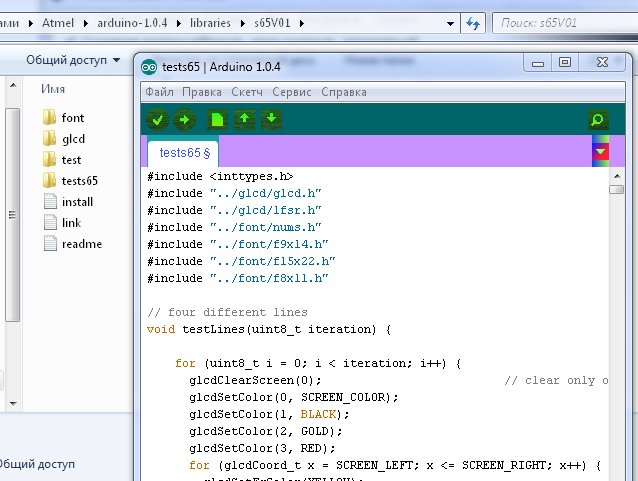The height and width of the screenshot is (481, 638).
Task: Click the Поиск: s65V01 search field
Action: point(566,23)
